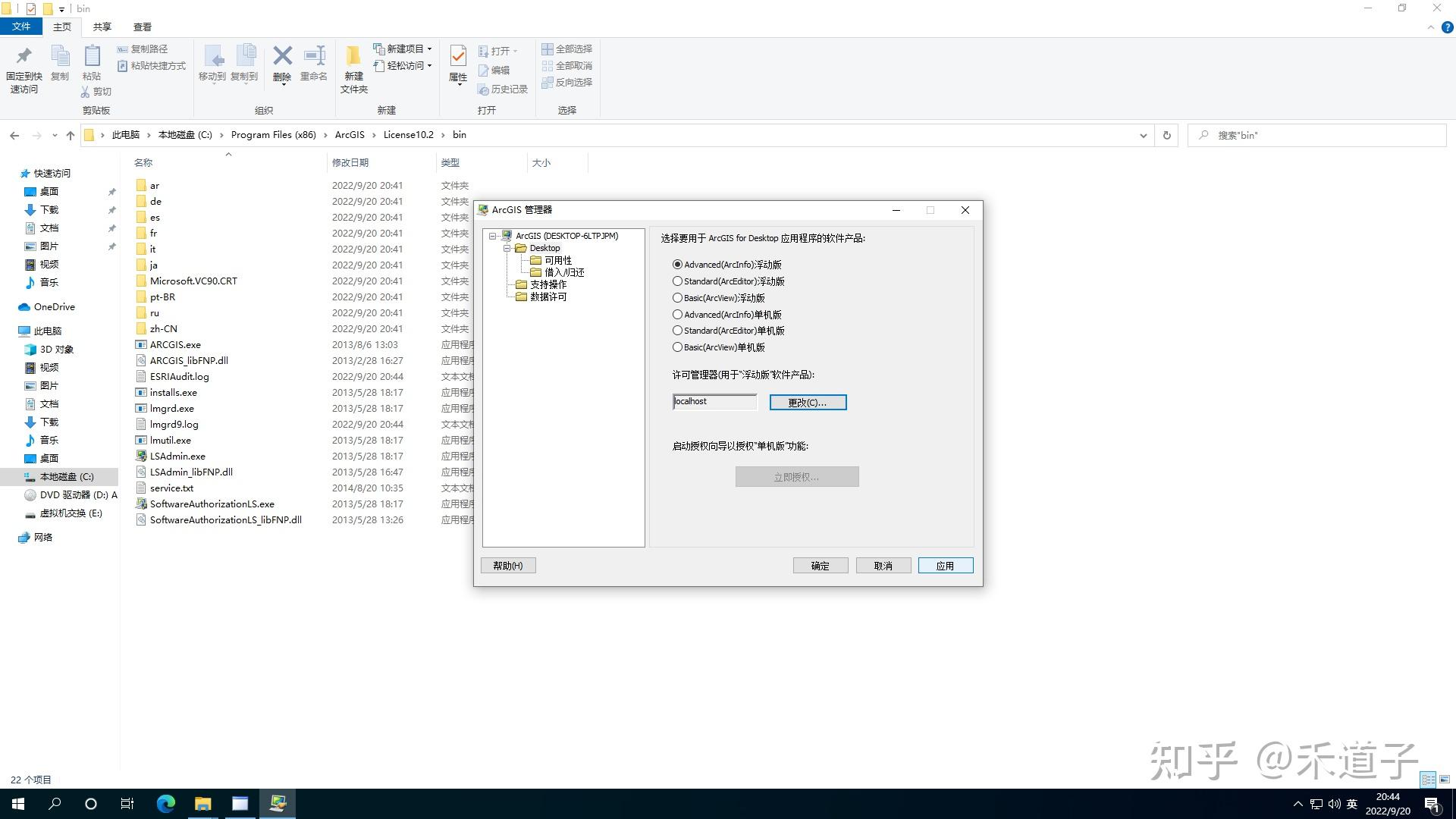Sort by the 名称 column header
The image size is (1456, 819).
coord(143,162)
